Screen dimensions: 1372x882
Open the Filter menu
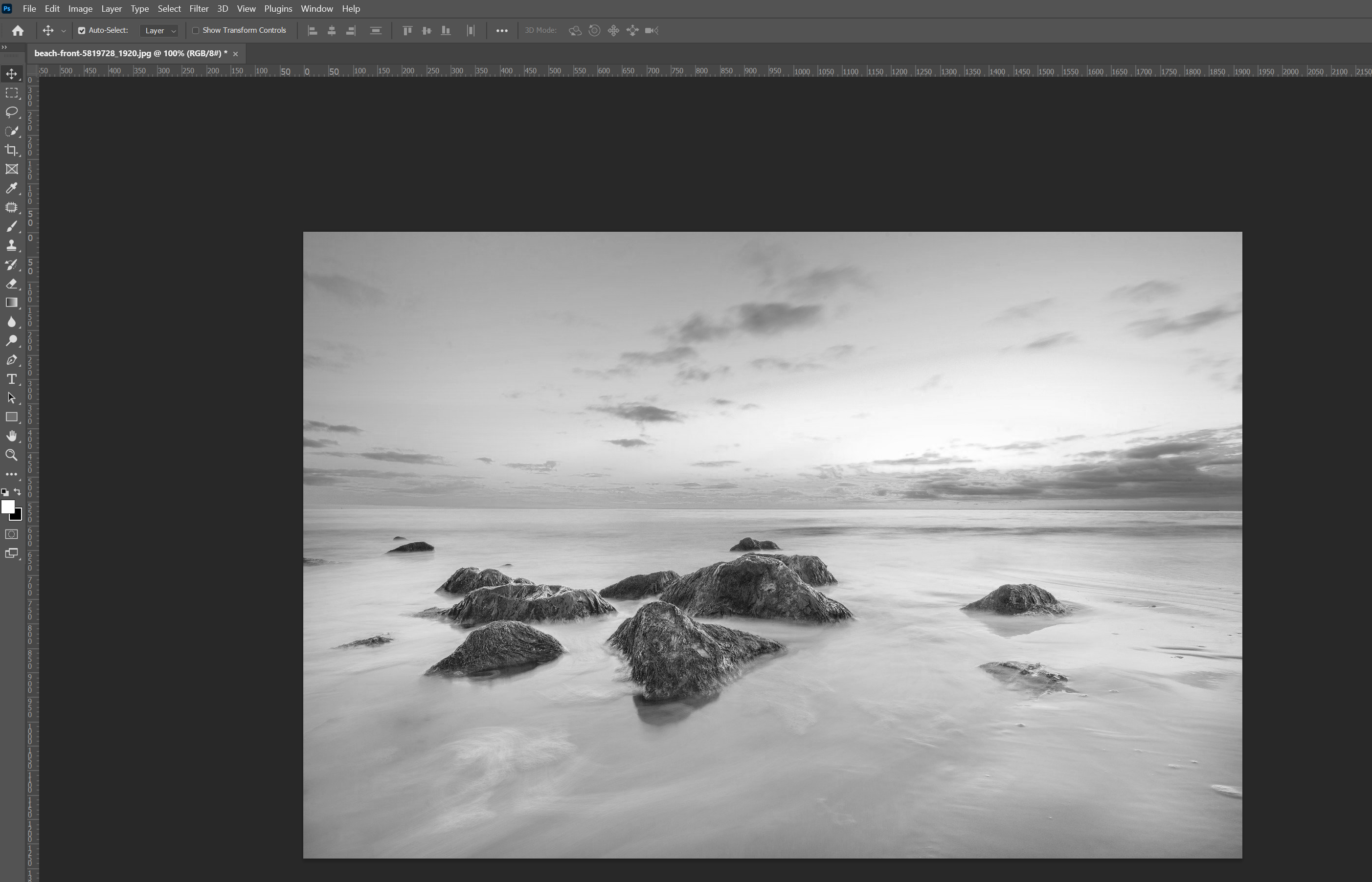[x=199, y=9]
